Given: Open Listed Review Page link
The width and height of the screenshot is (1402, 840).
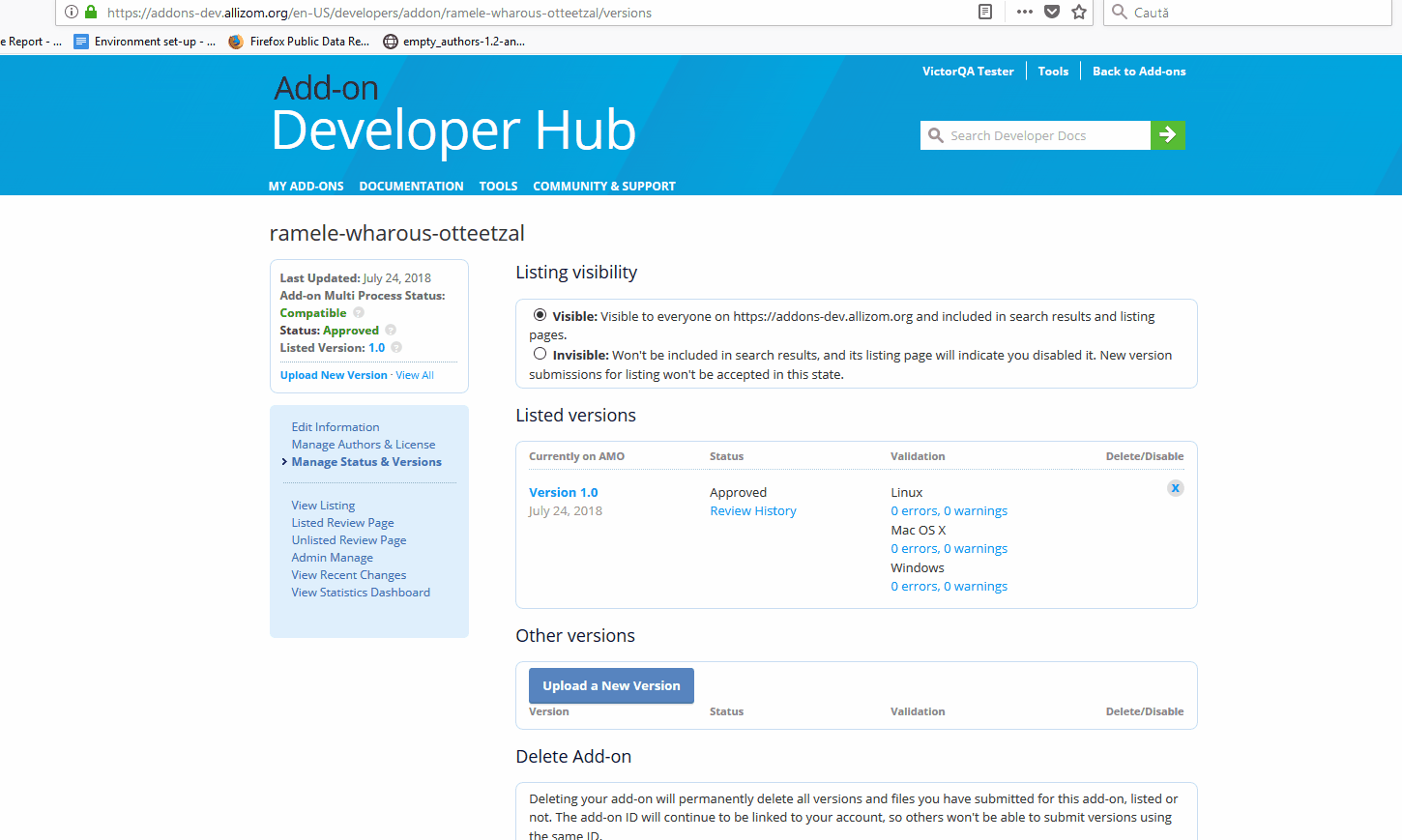Looking at the screenshot, I should tap(343, 523).
